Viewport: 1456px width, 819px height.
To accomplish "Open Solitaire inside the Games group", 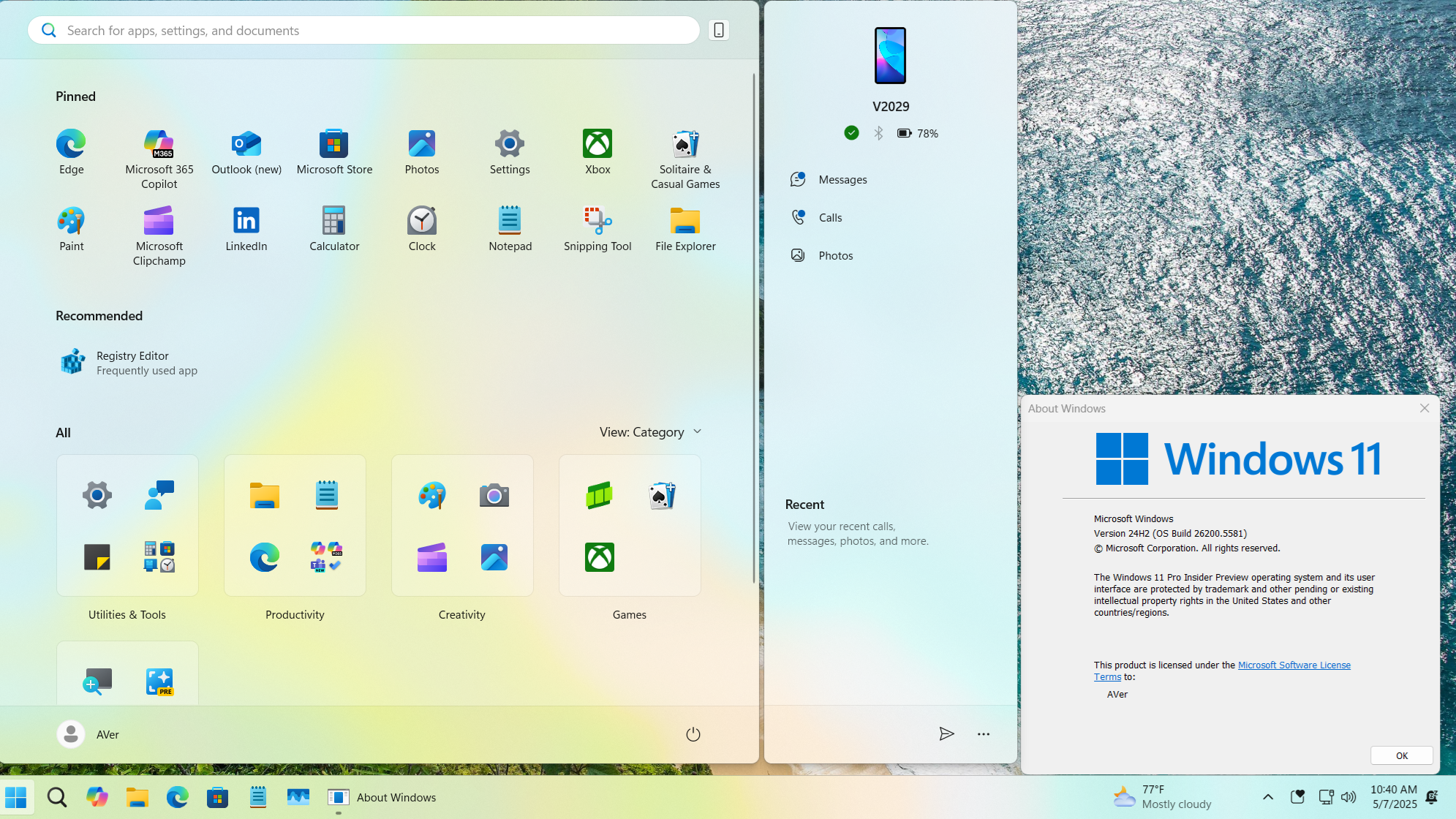I will [662, 495].
